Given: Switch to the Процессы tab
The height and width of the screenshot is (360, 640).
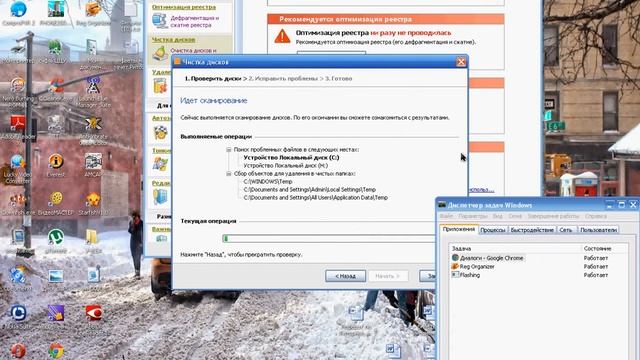Looking at the screenshot, I should tap(493, 230).
